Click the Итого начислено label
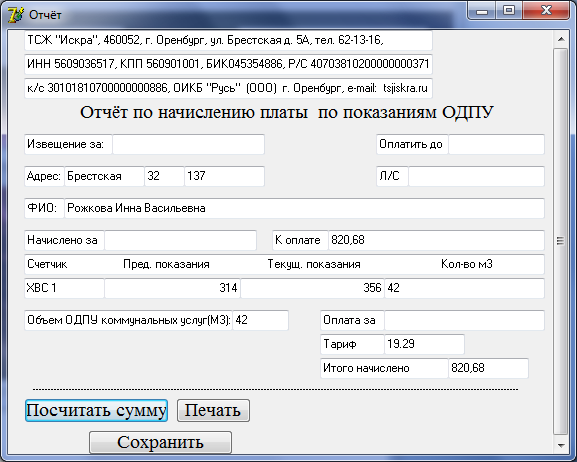This screenshot has width=577, height=462. 384,368
